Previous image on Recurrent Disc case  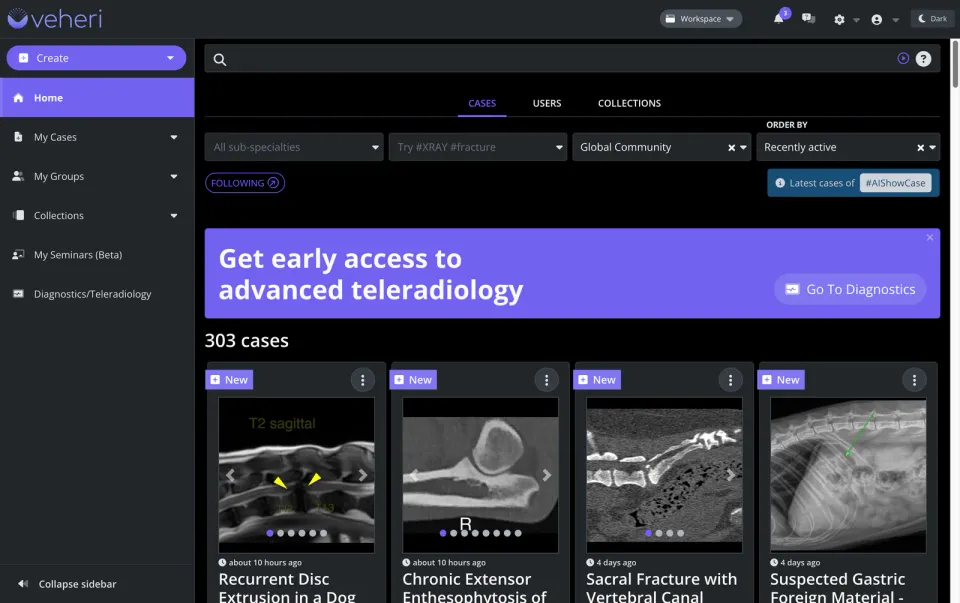point(230,475)
